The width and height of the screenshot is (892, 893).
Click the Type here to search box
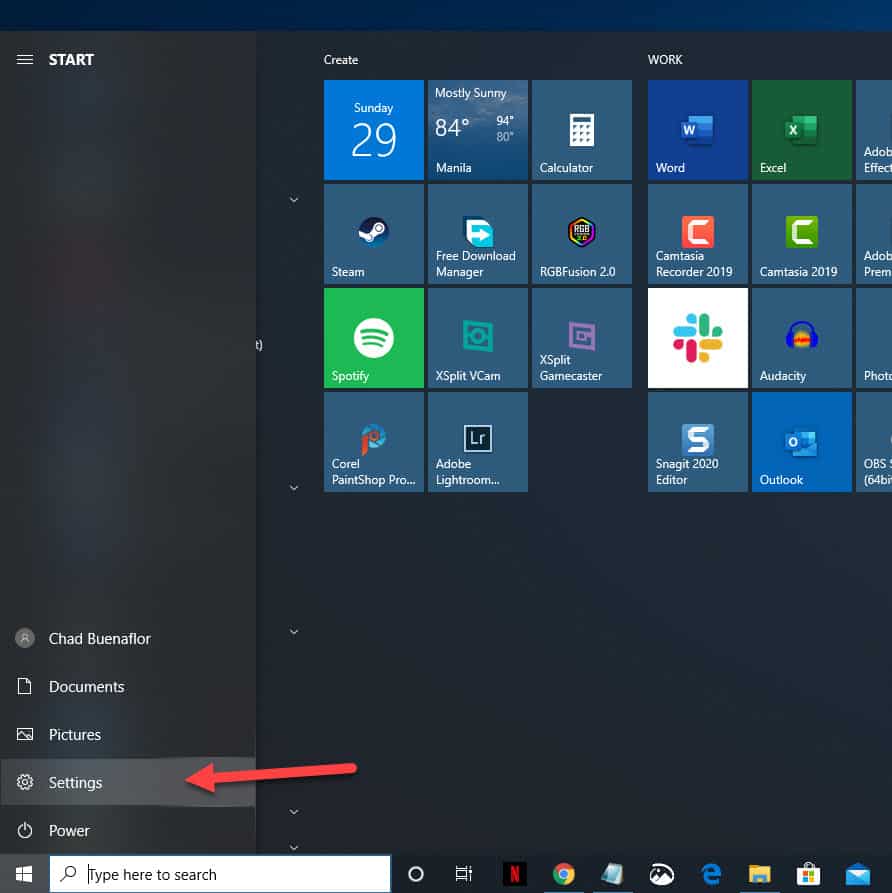(x=220, y=874)
